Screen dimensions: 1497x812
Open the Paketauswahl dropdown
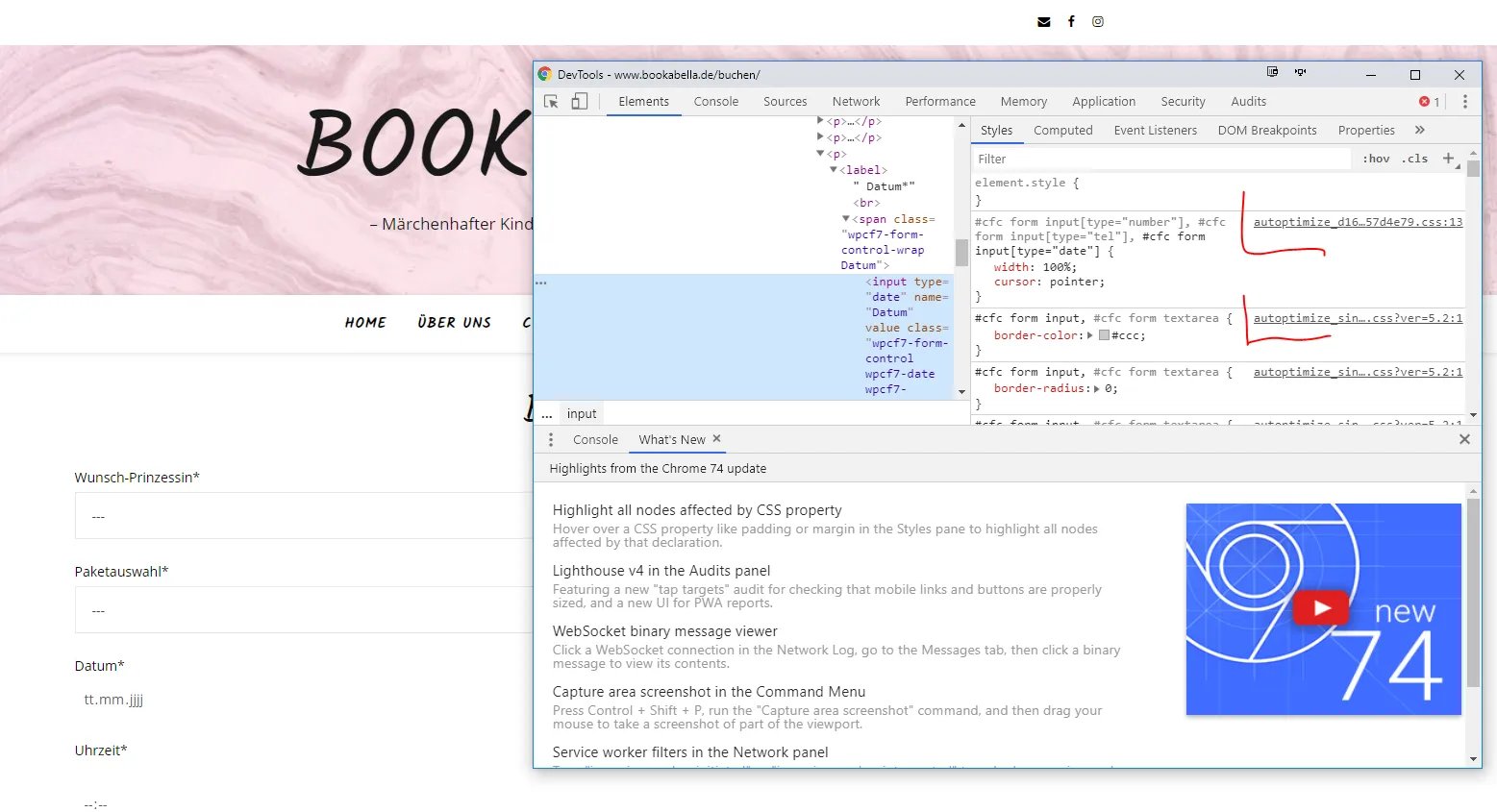click(304, 610)
